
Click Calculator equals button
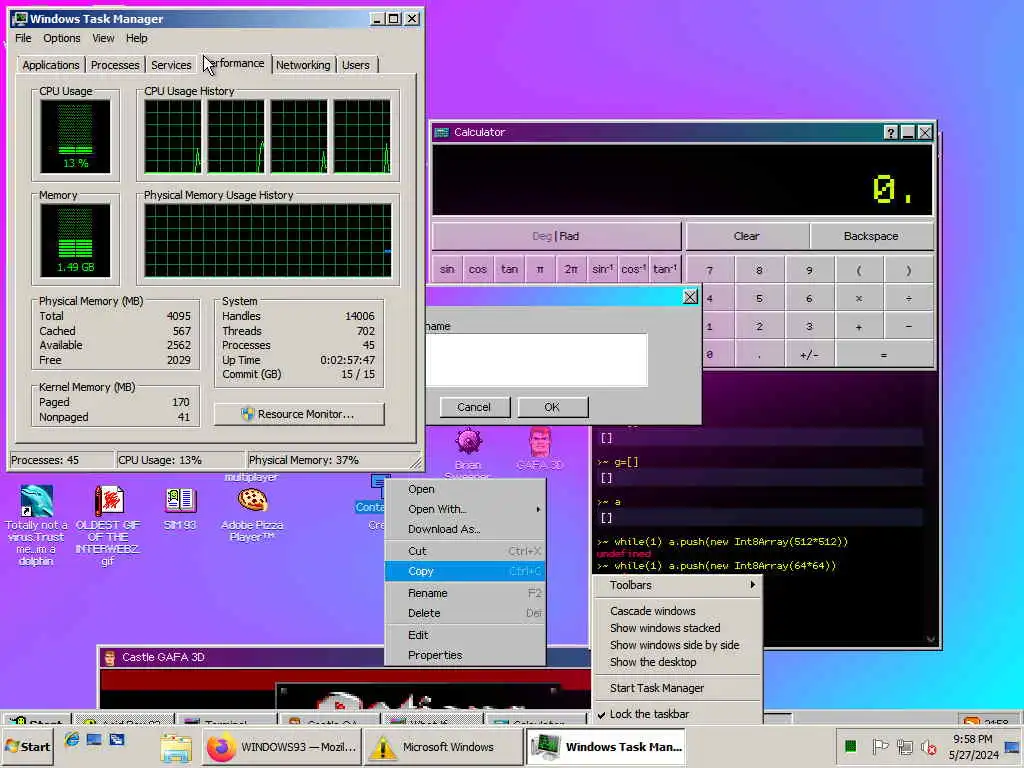coord(884,355)
